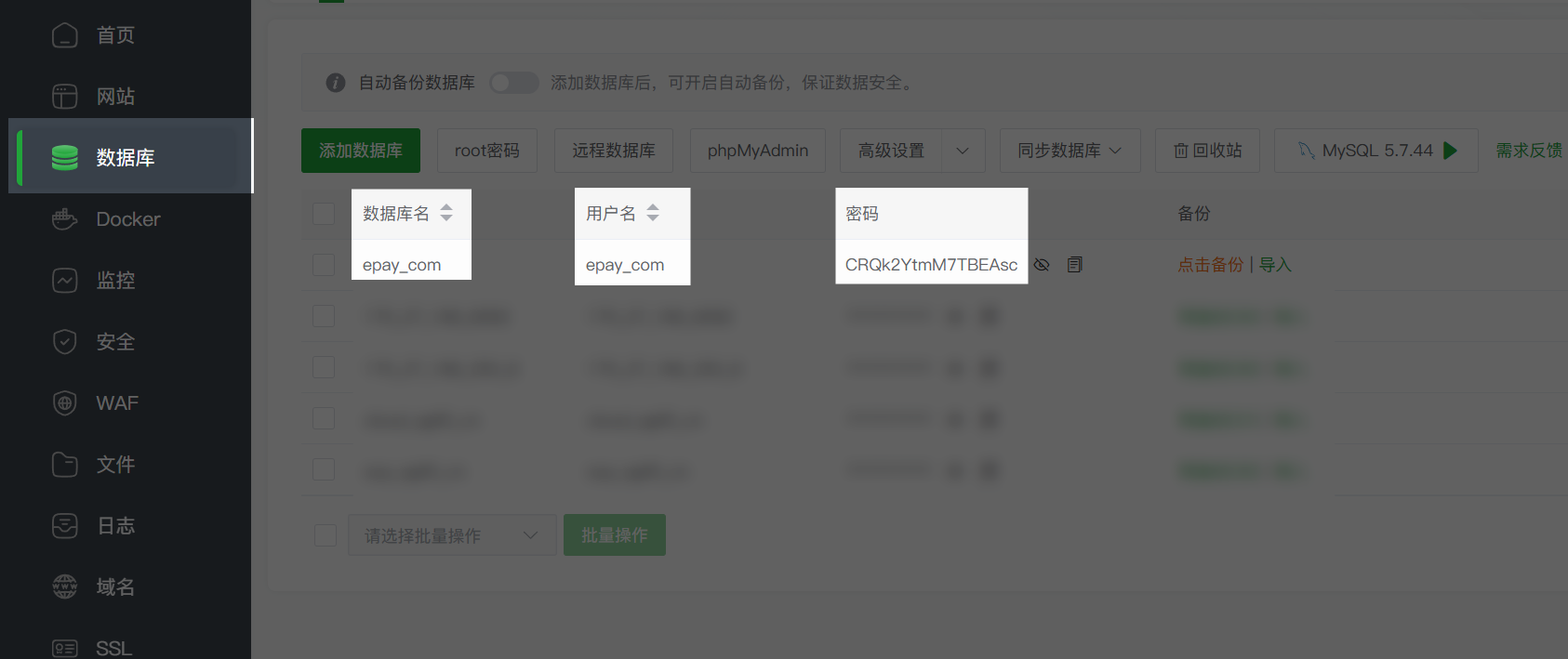1568x659 pixels.
Task: Click the 添加数据库 button
Action: tap(360, 151)
